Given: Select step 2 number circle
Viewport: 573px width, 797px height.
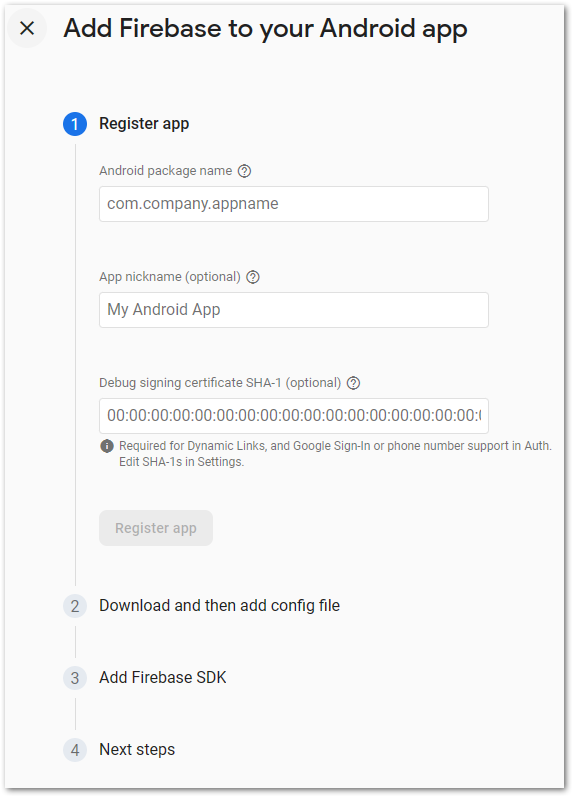Looking at the screenshot, I should click(x=75, y=606).
